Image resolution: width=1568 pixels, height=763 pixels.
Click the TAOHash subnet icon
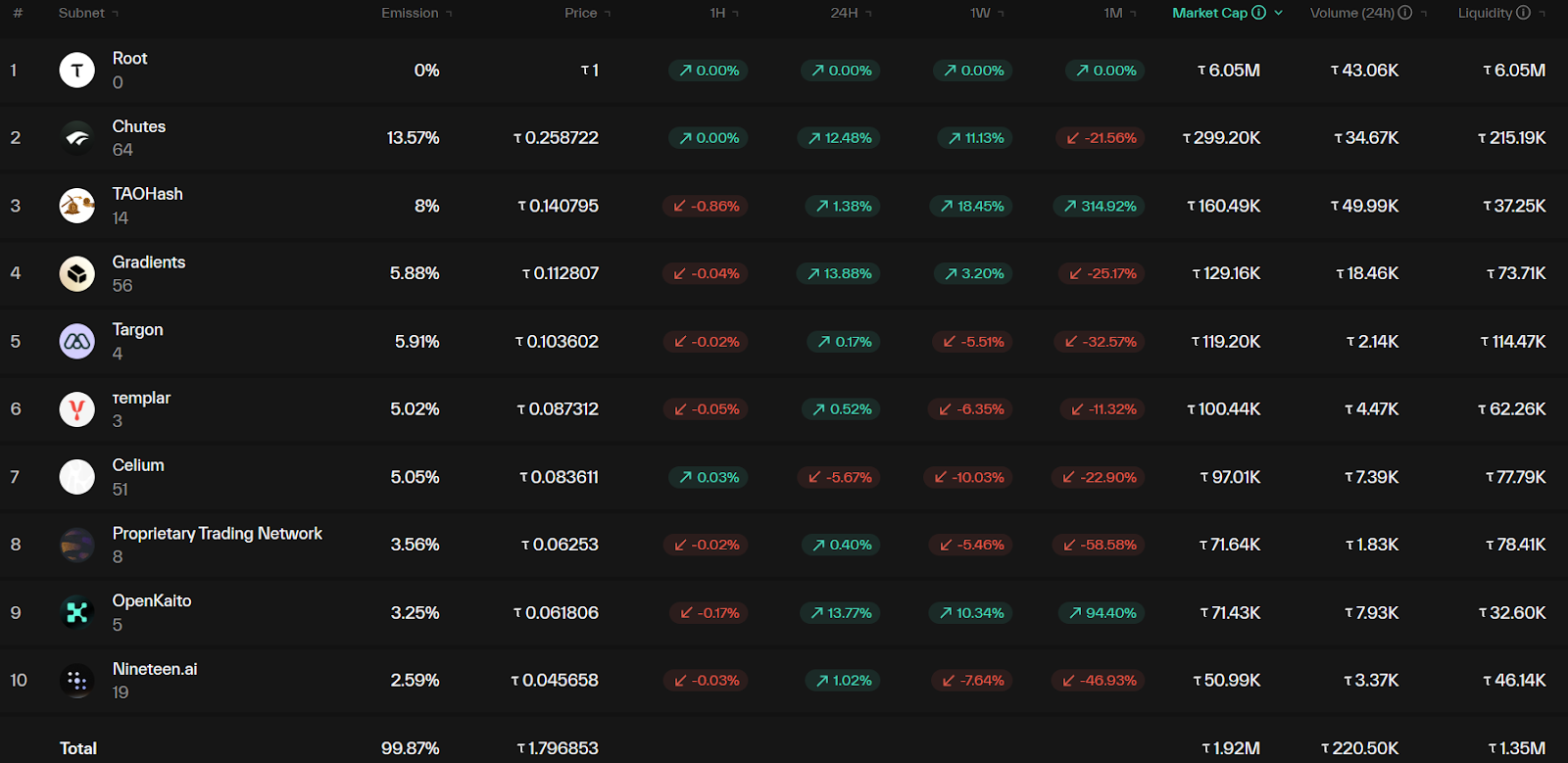coord(77,206)
